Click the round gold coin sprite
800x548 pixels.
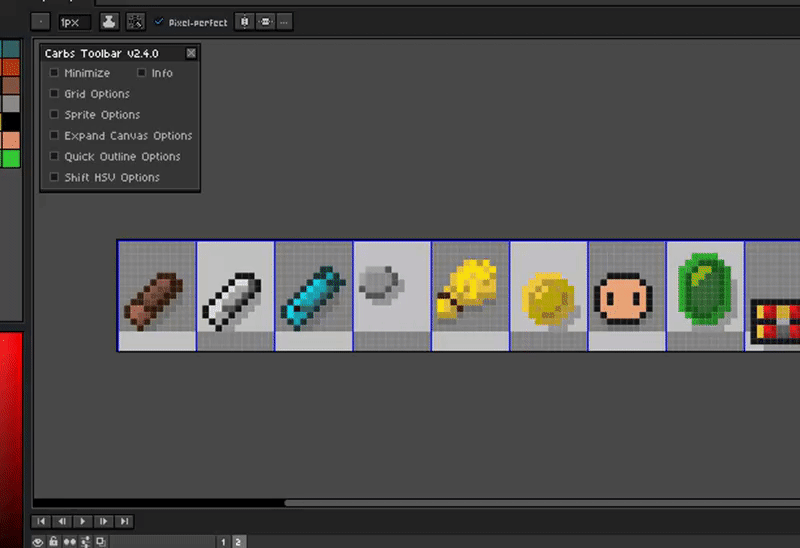pos(548,299)
